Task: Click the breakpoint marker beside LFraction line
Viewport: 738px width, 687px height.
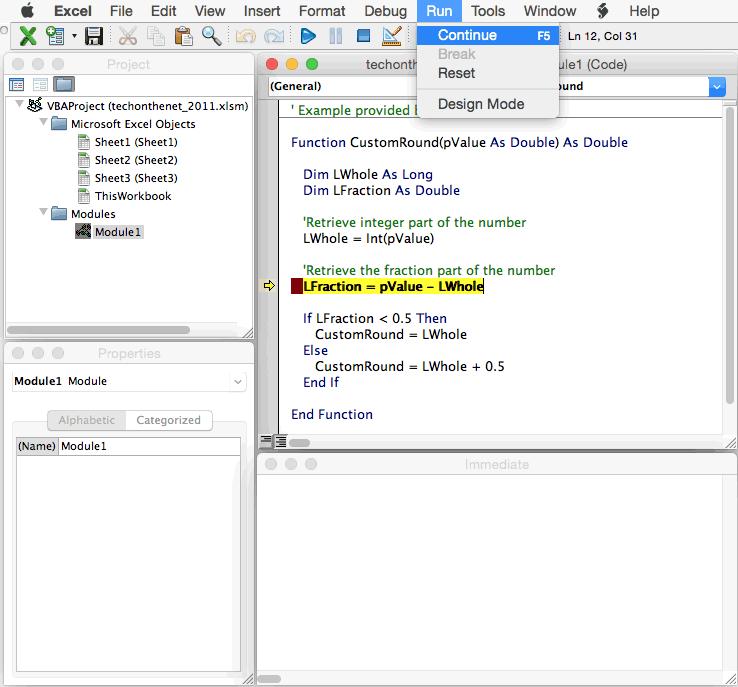Action: (x=296, y=286)
